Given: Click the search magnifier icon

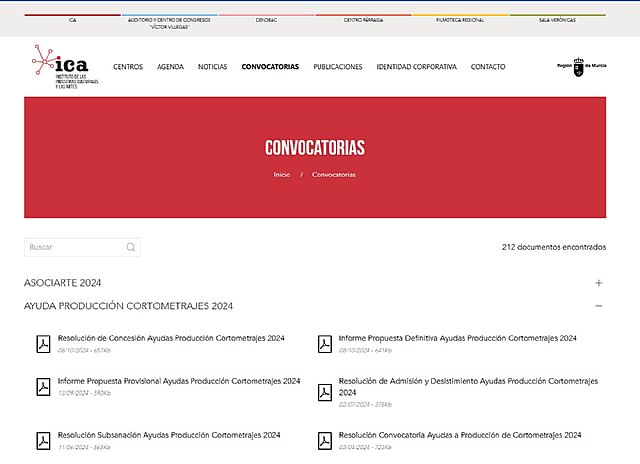Looking at the screenshot, I should click(x=131, y=247).
